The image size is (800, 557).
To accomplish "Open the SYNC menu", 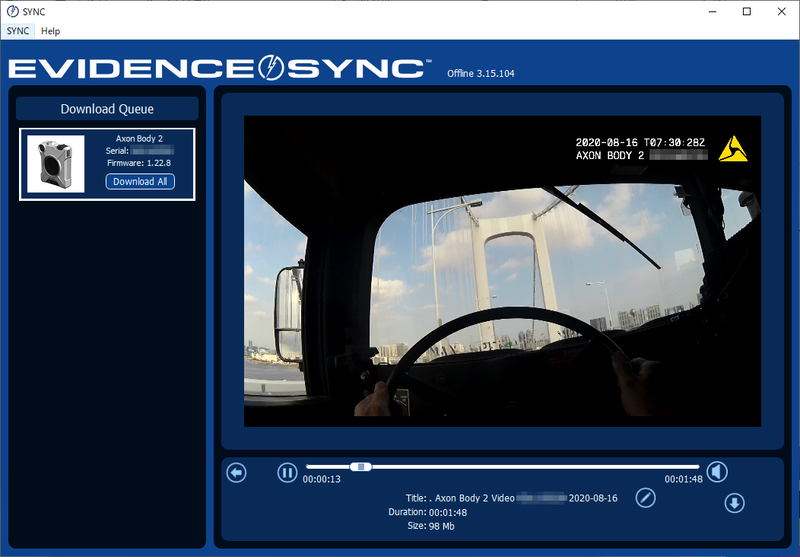I will coord(18,31).
